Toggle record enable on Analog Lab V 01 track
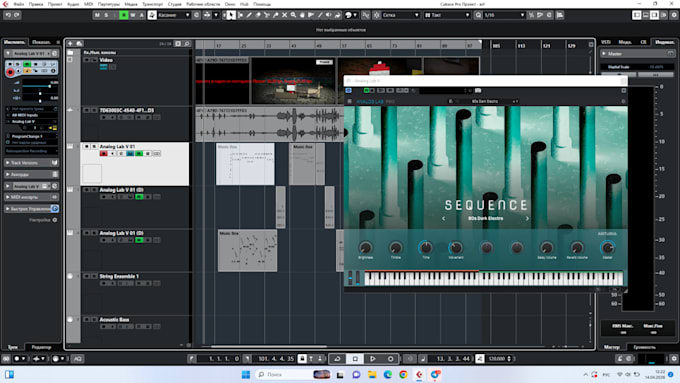680x383 pixels. tap(103, 154)
